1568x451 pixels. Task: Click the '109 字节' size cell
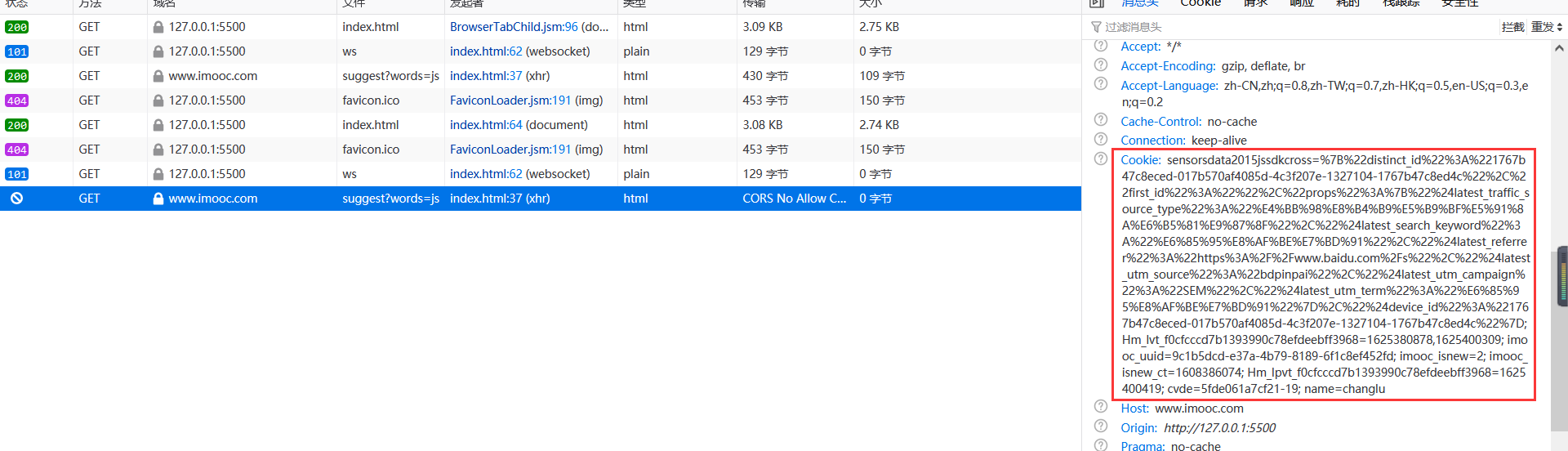(882, 76)
